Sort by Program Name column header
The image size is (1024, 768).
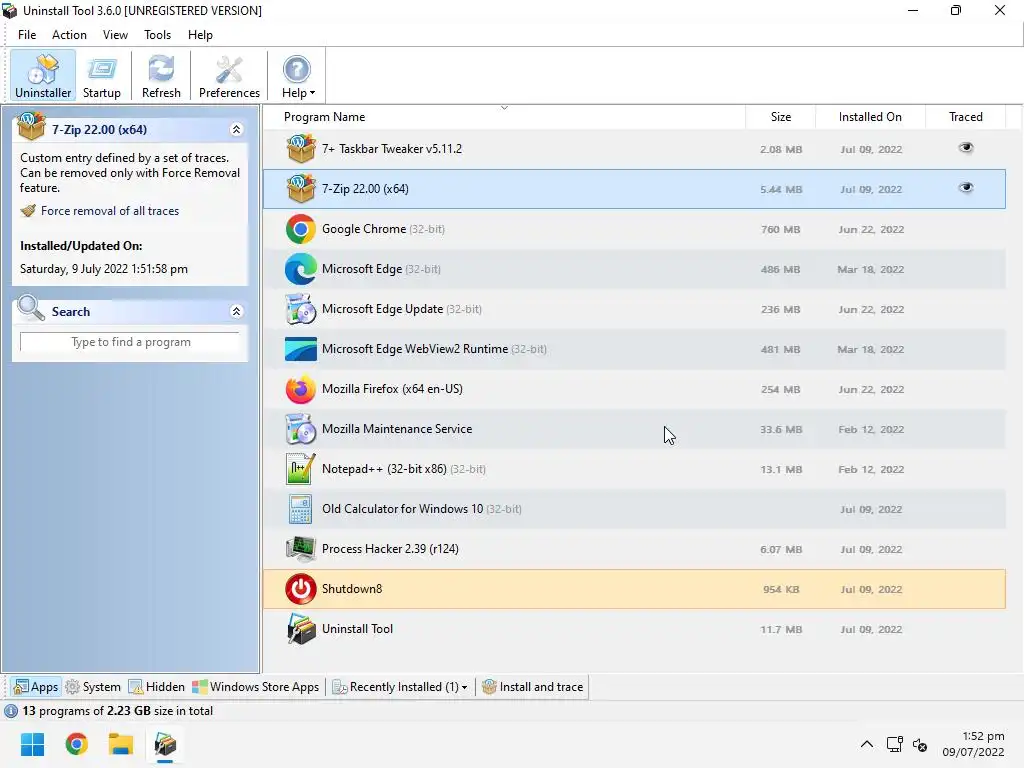[504, 117]
